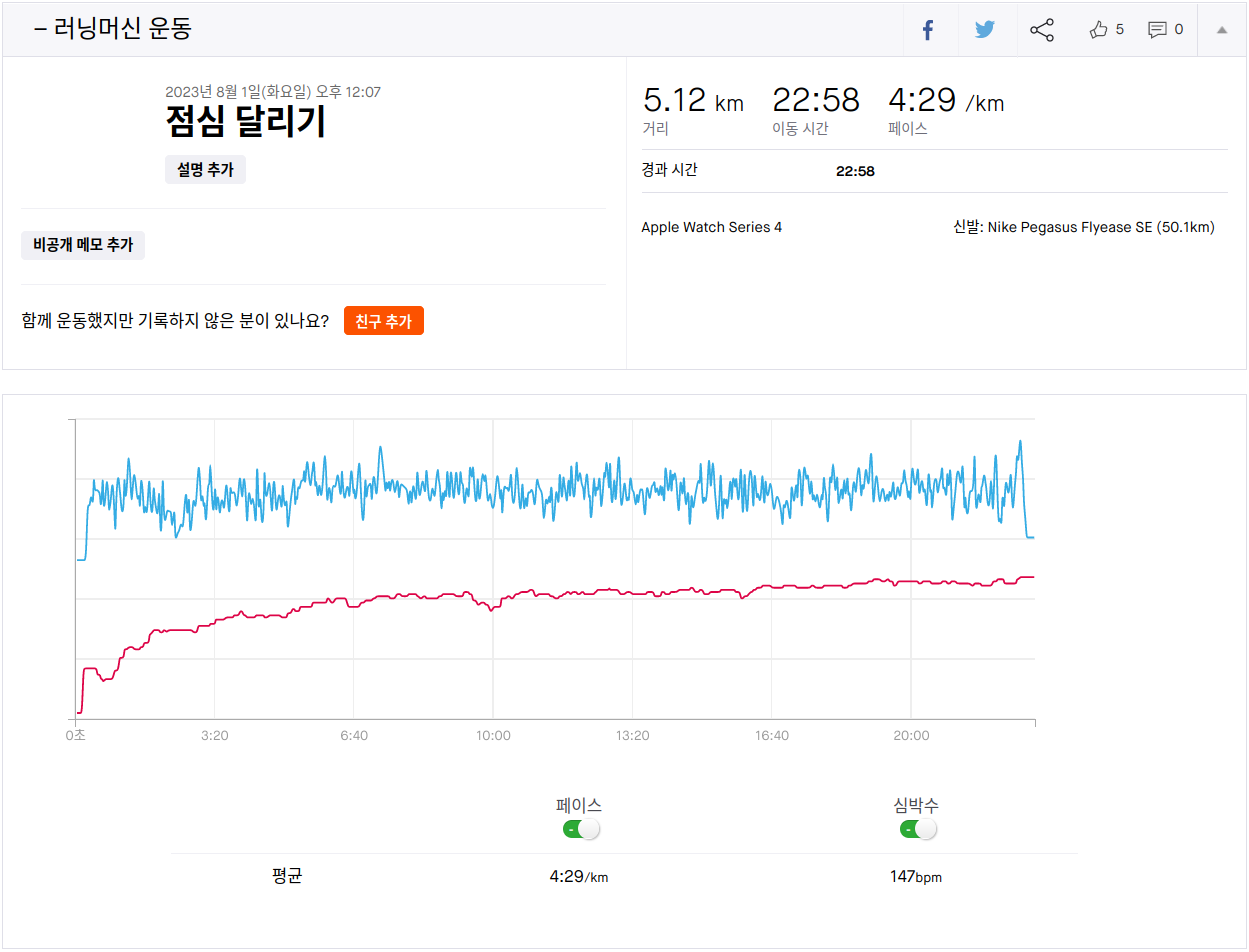Collapse the header using the up arrow

point(1221,30)
